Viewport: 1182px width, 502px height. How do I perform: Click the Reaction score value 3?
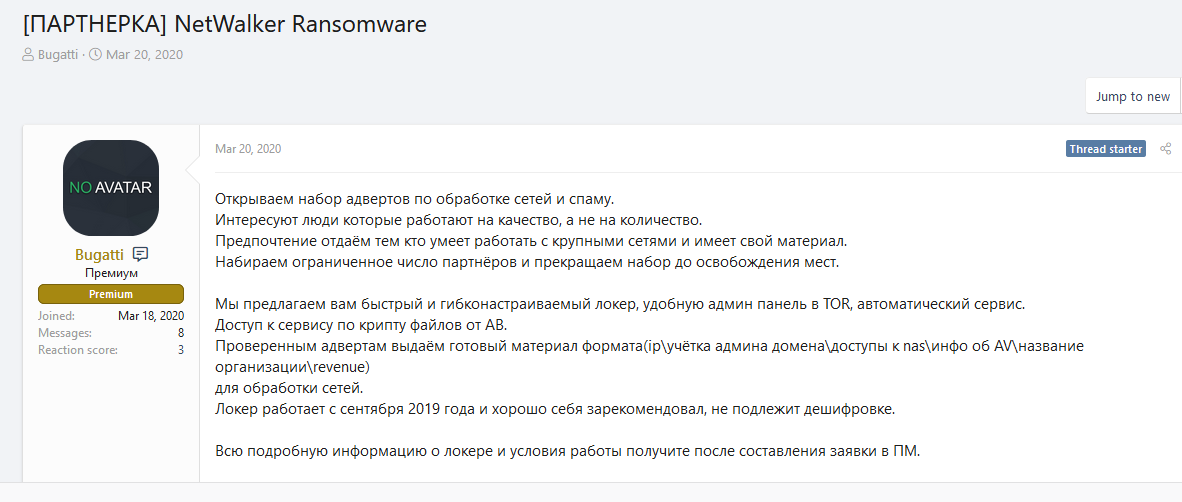pos(180,350)
